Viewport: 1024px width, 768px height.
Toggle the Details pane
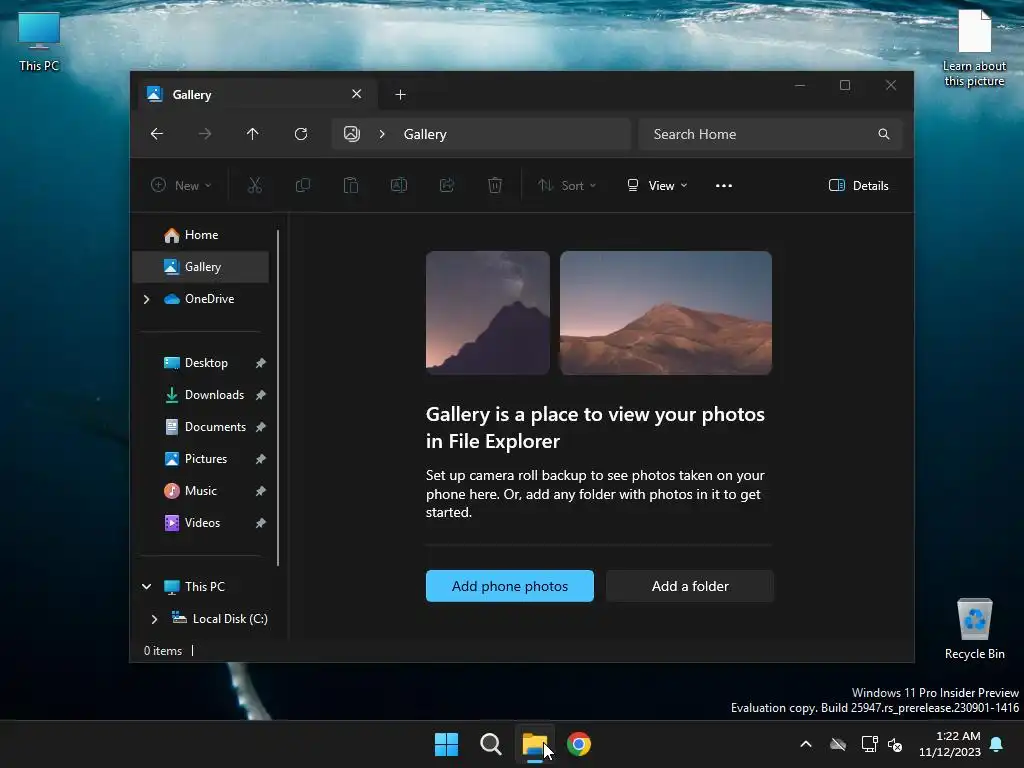[x=858, y=185]
